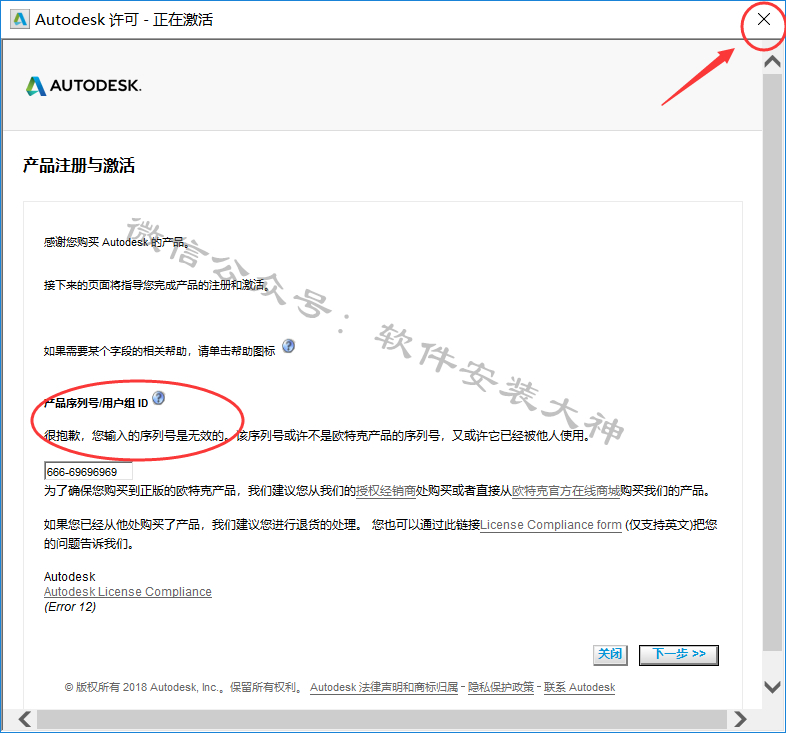Click the horizontal scrollbar left arrow
This screenshot has height=733, width=786.
pos(25,719)
